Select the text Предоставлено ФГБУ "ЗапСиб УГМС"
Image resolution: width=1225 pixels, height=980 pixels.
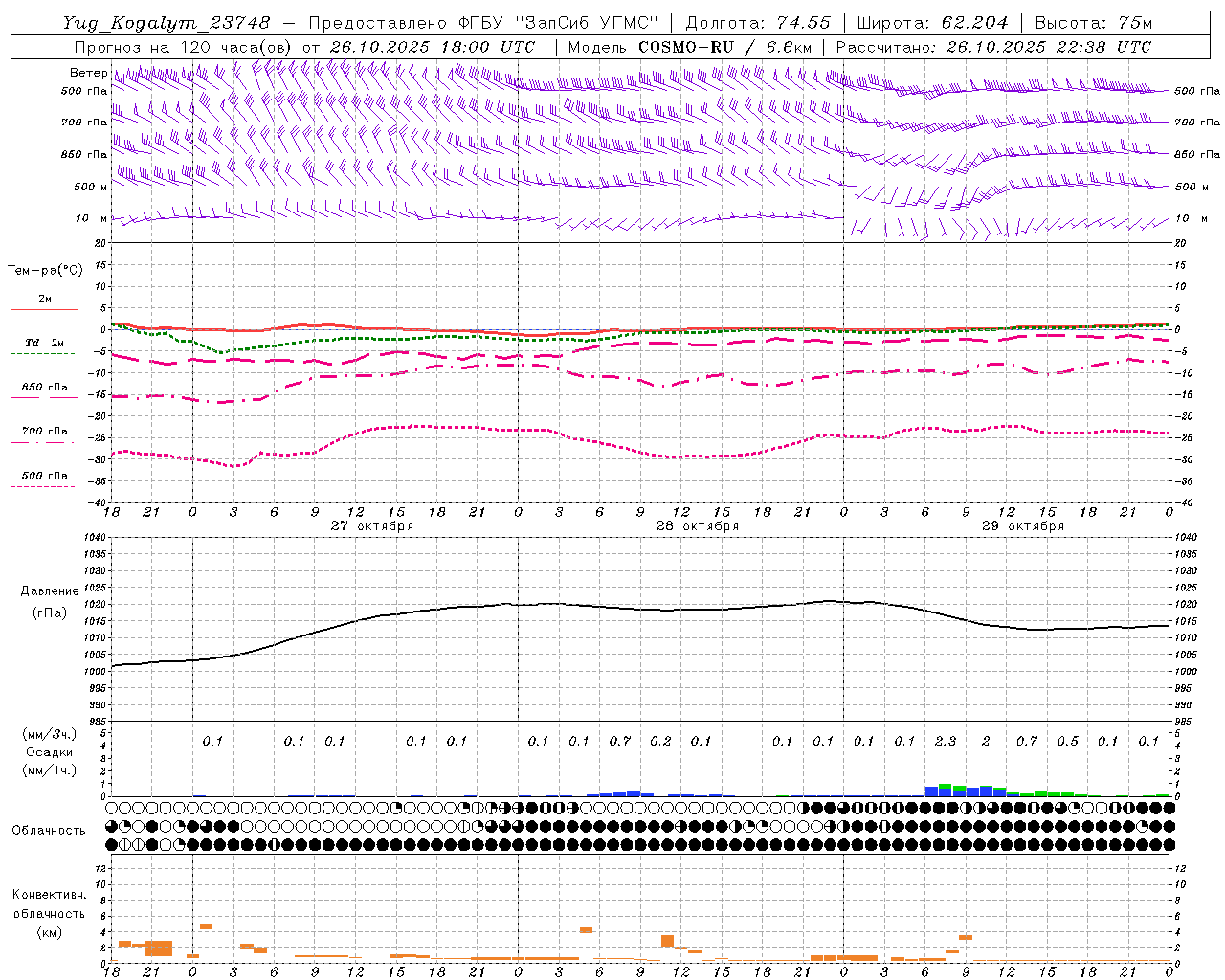click(x=484, y=23)
